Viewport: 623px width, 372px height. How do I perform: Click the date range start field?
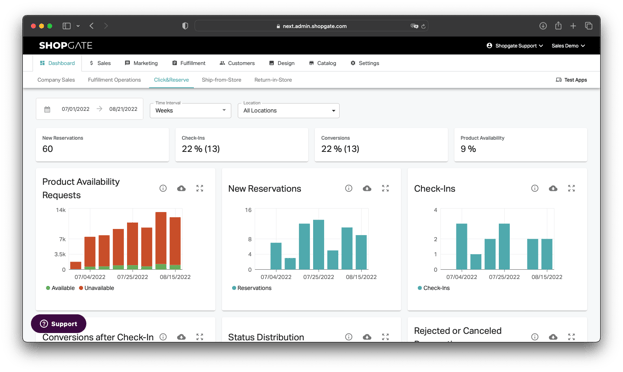pos(75,109)
